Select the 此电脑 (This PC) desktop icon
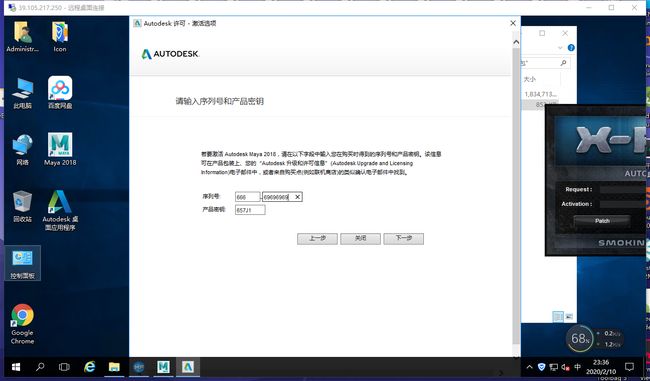Viewport: 650px width, 381px height. coord(22,93)
